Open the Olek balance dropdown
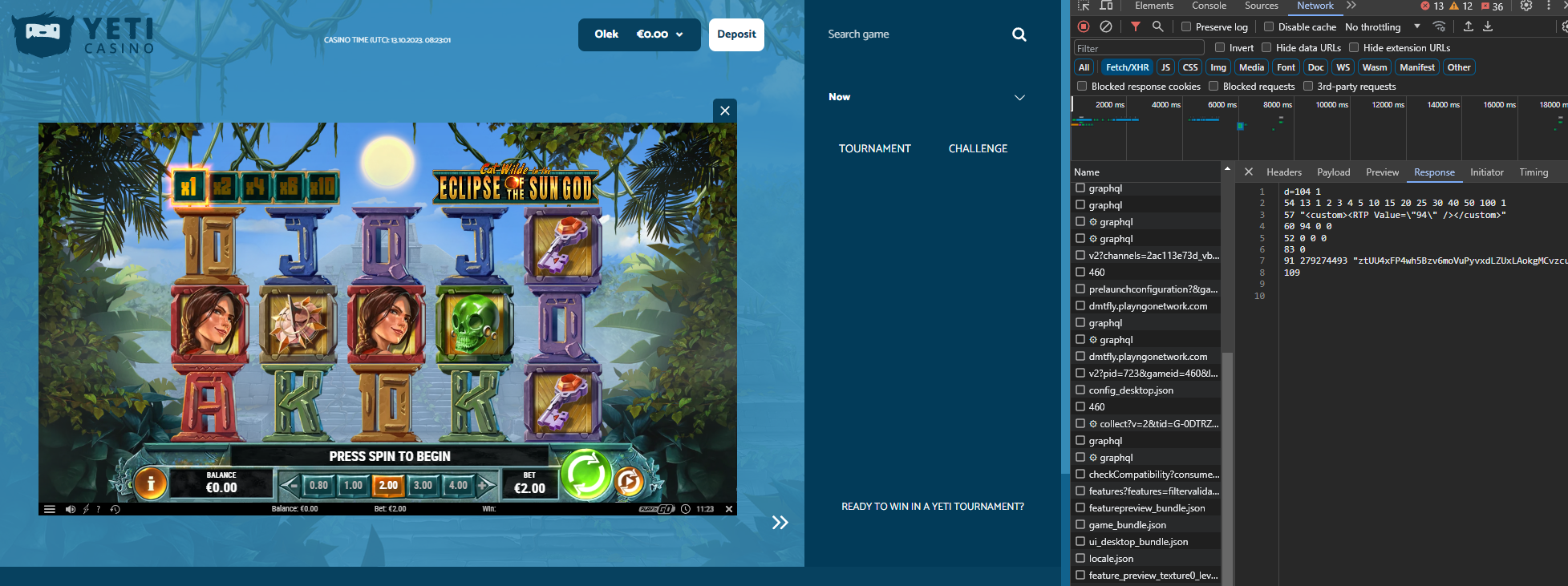1568x586 pixels. (x=639, y=34)
